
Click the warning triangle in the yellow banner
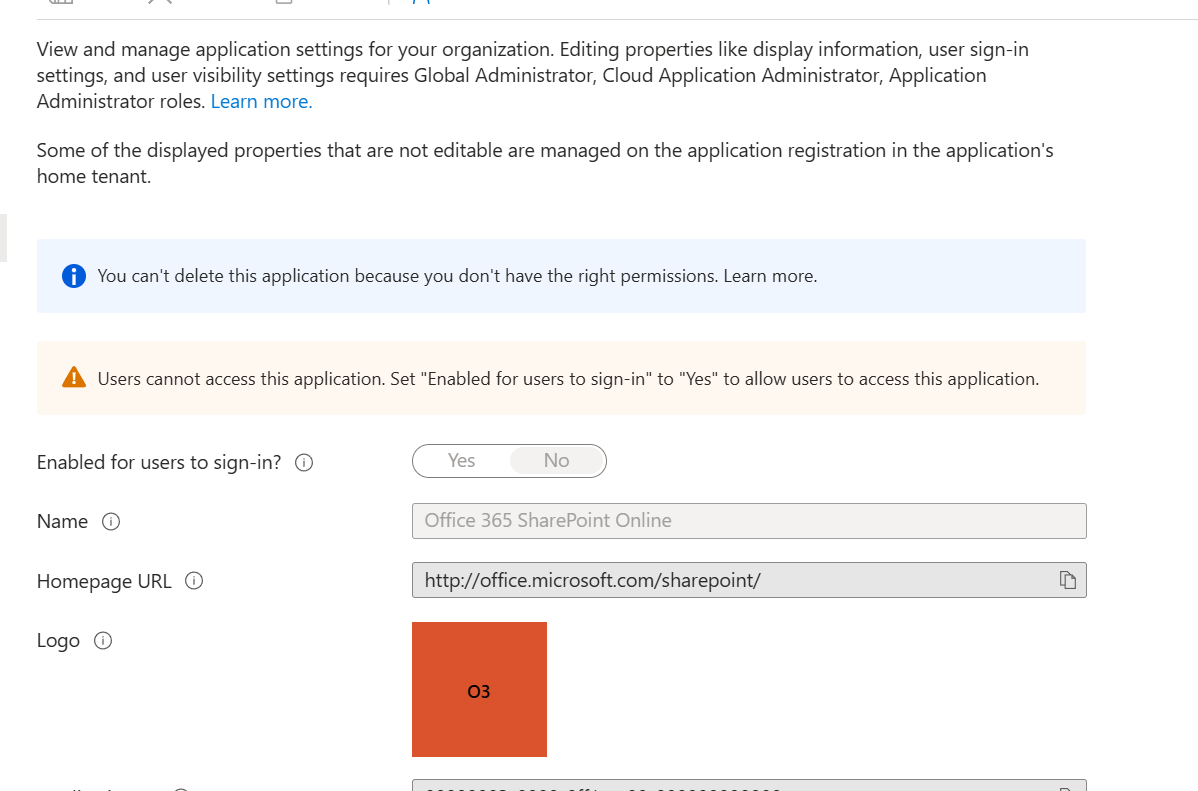(x=73, y=377)
